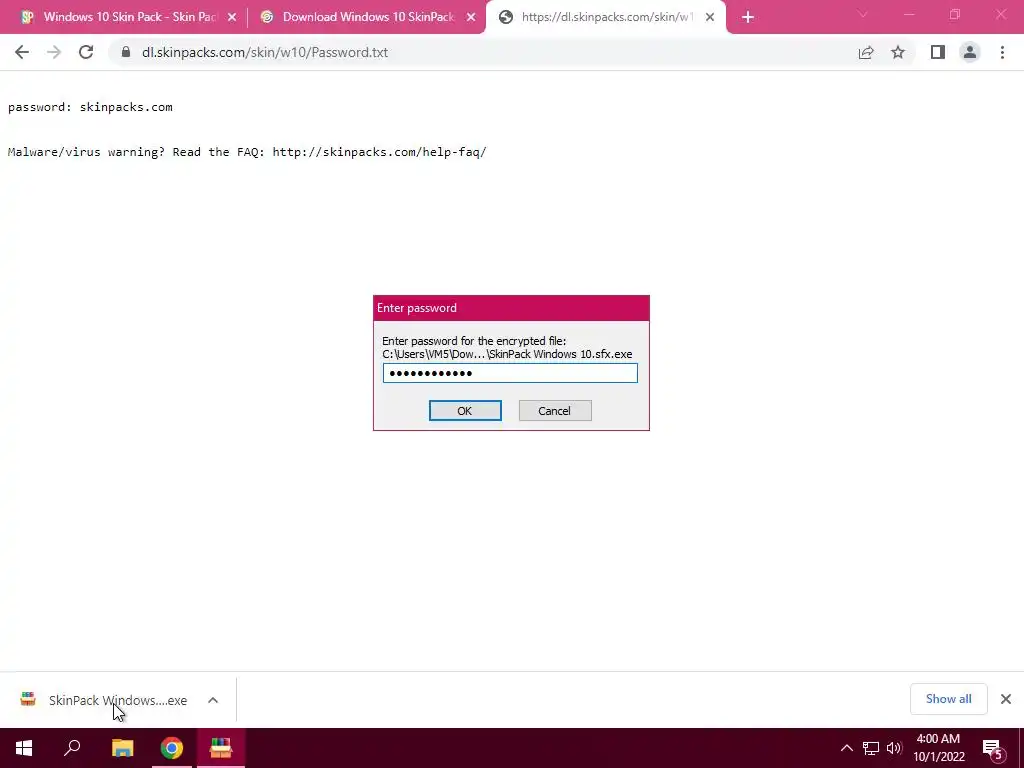Viewport: 1024px width, 768px height.
Task: Open the browser side panel
Action: (938, 52)
